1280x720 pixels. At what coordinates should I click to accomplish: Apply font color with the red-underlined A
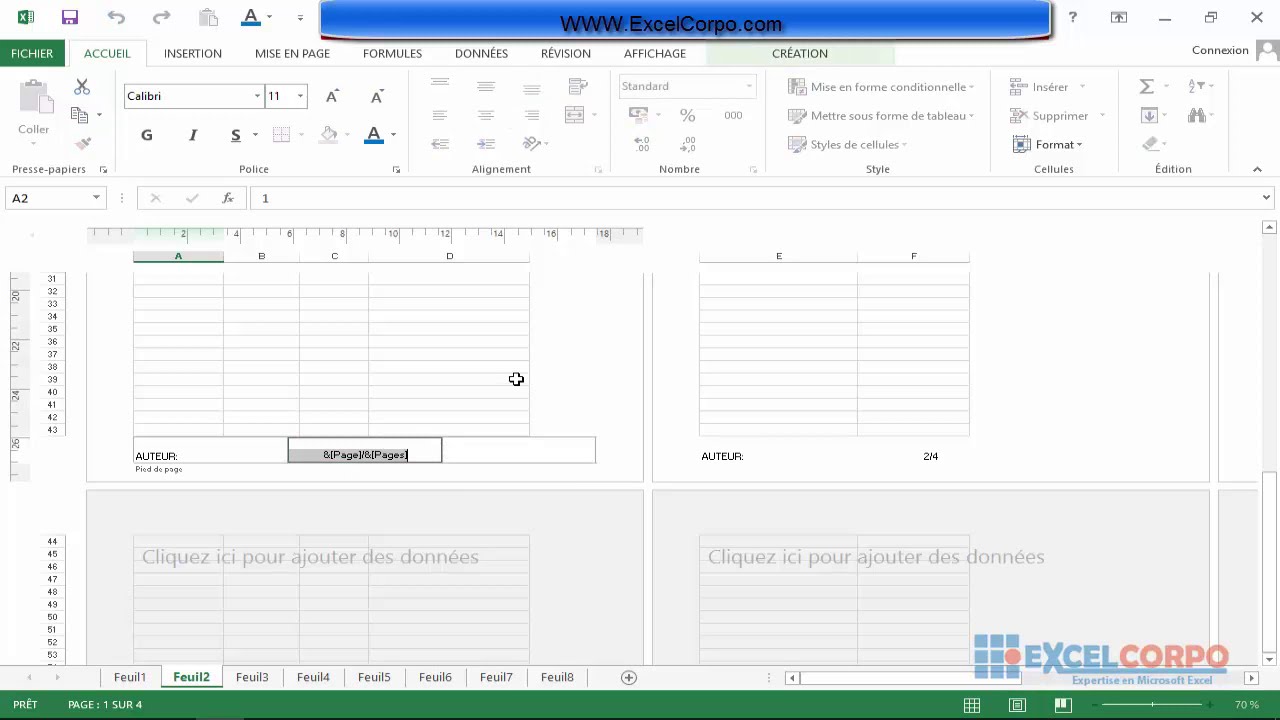pyautogui.click(x=374, y=135)
